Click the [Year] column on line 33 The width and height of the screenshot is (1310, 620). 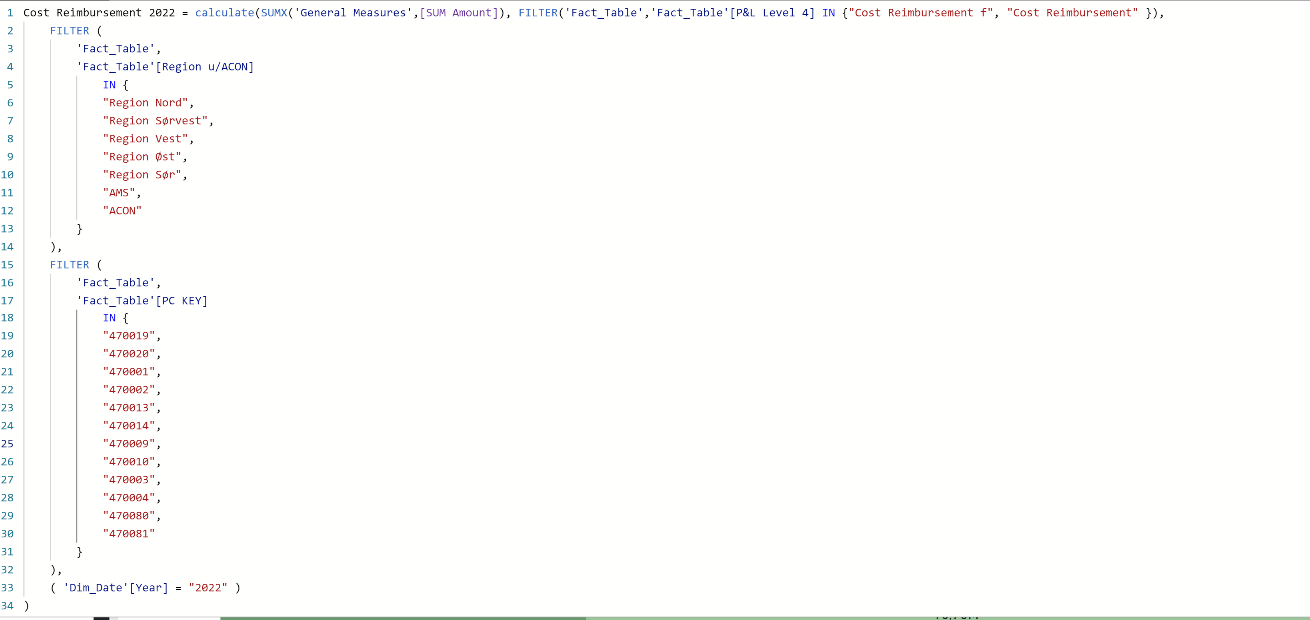149,588
